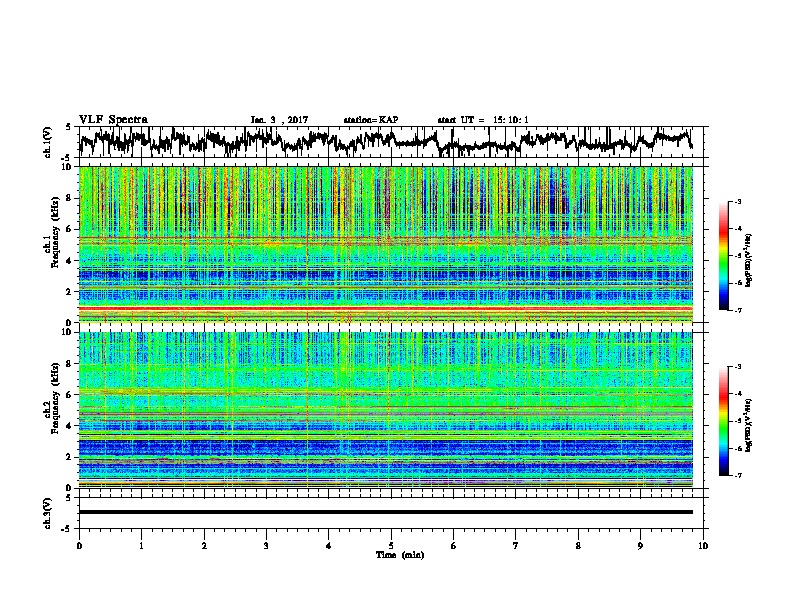
Task: Click the ch.2 'Frequency (kHz)' axis label
Action: click(55, 398)
